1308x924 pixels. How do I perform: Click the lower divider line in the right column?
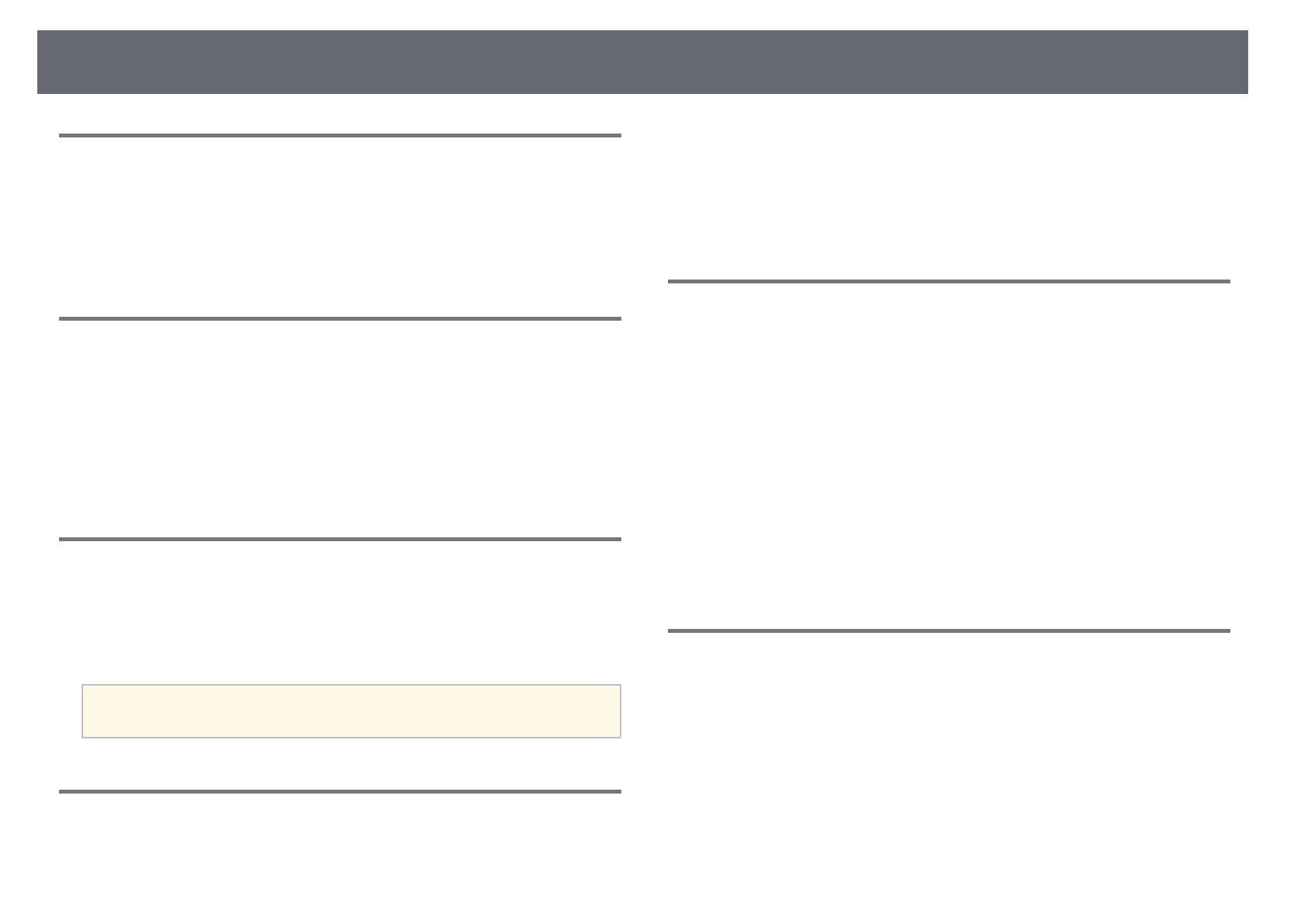pos(948,630)
